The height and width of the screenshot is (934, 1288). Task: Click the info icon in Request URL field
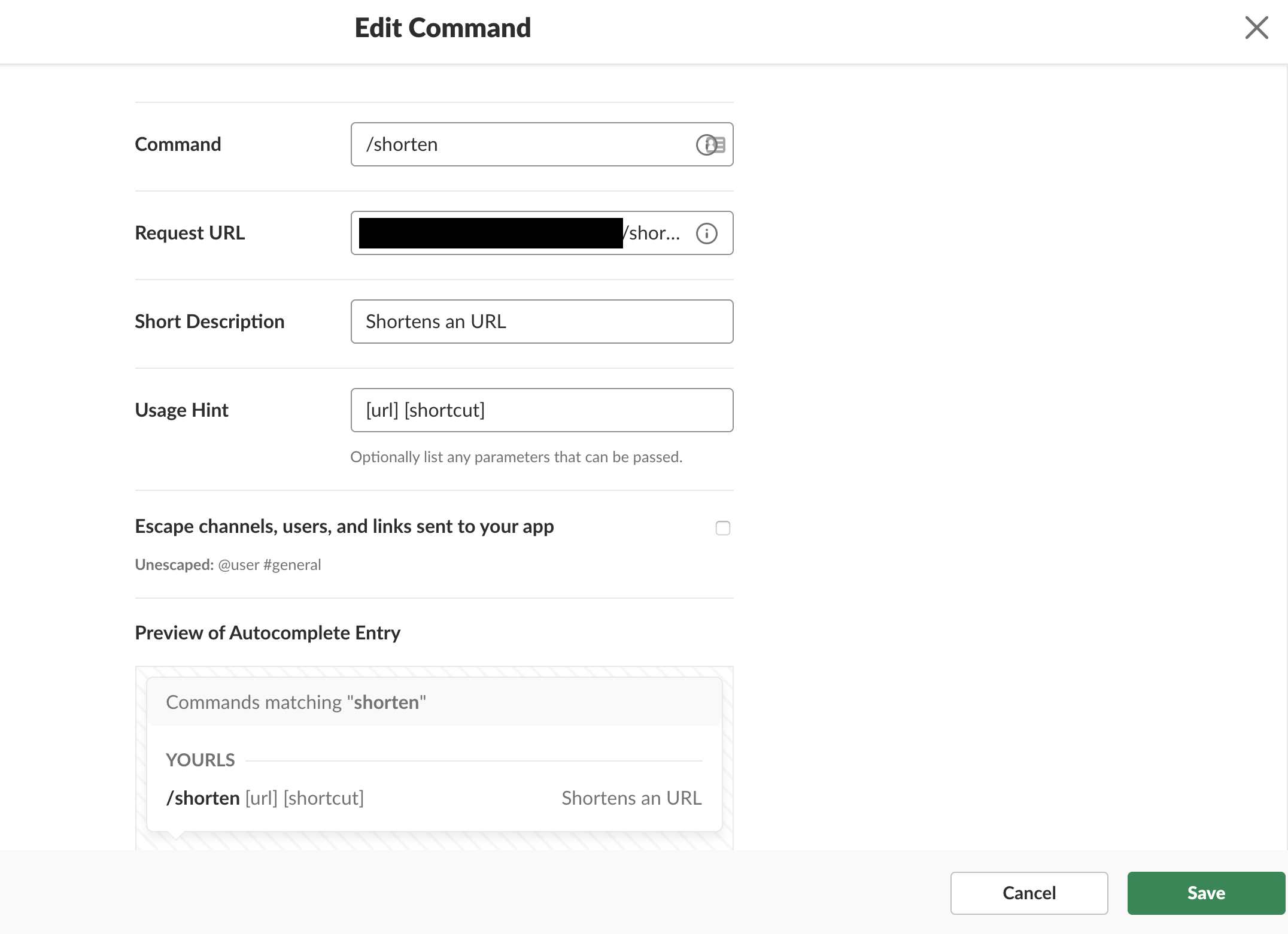(707, 233)
